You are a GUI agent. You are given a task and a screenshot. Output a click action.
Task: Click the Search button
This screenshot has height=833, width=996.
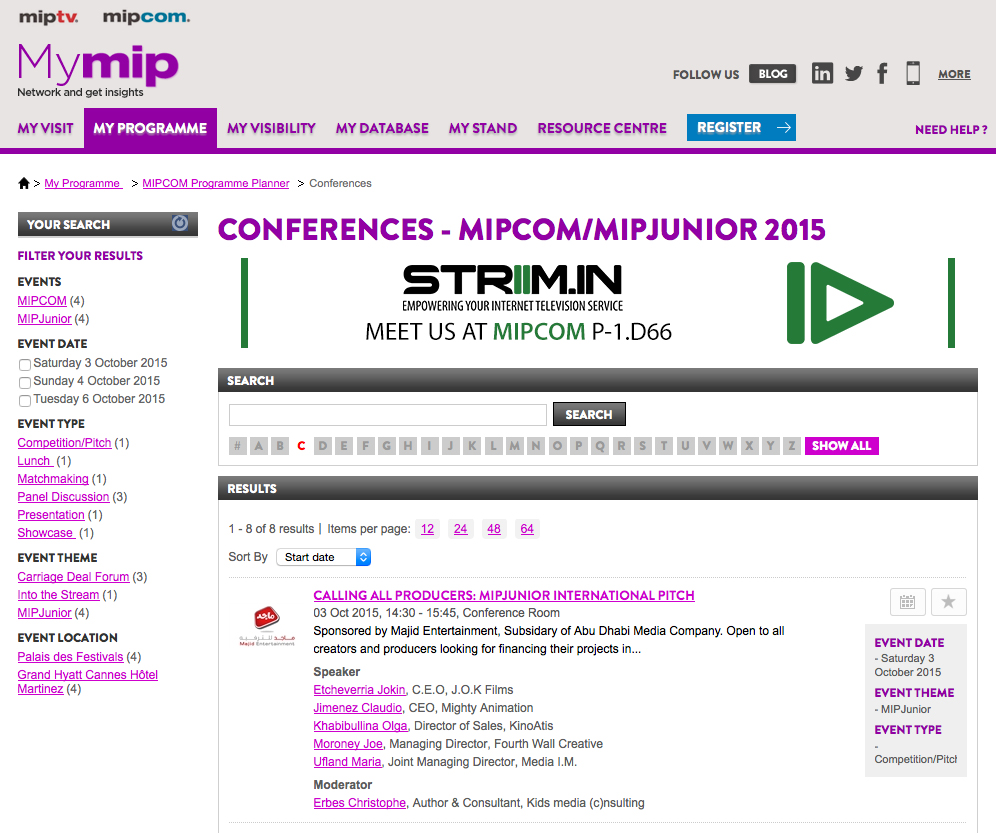click(x=589, y=414)
